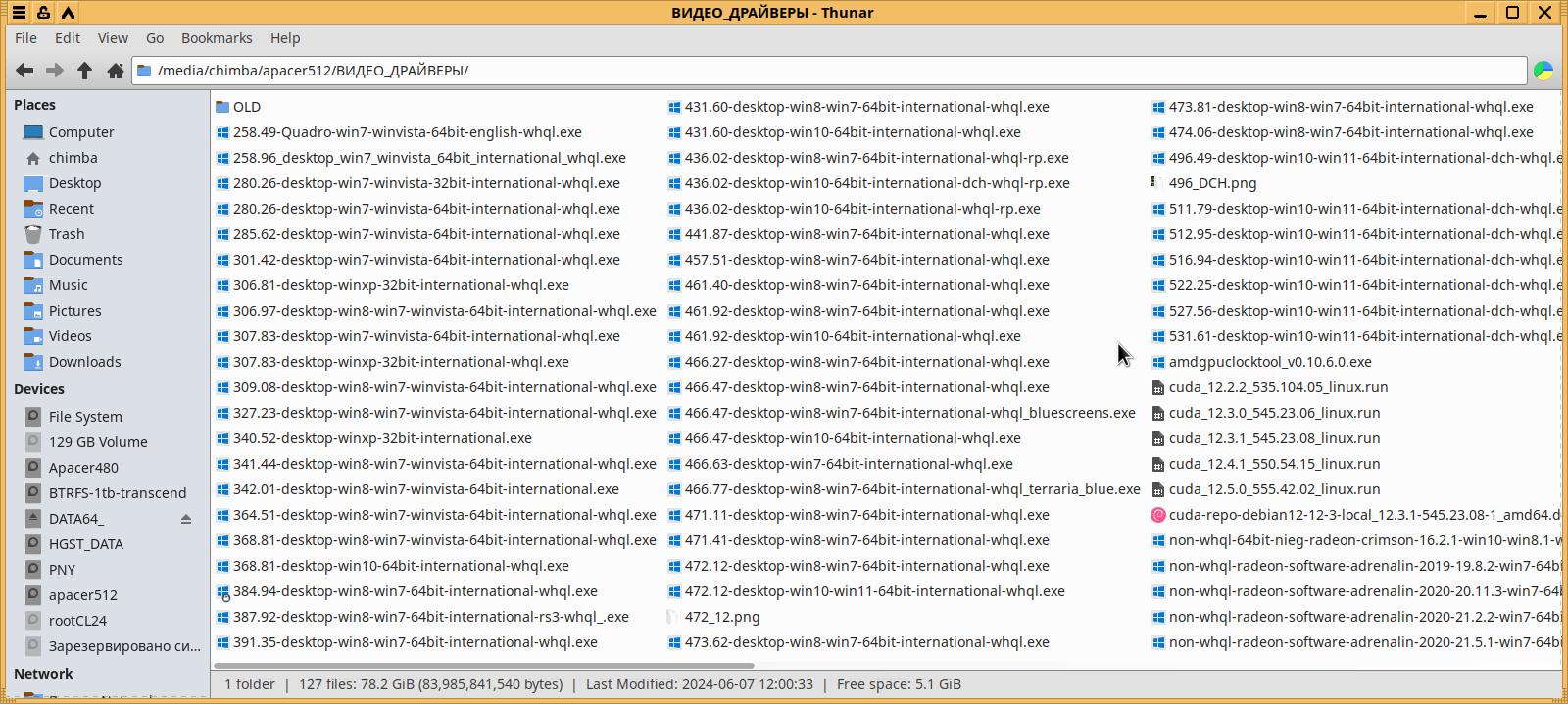Open Documents in sidebar

pyautogui.click(x=85, y=260)
